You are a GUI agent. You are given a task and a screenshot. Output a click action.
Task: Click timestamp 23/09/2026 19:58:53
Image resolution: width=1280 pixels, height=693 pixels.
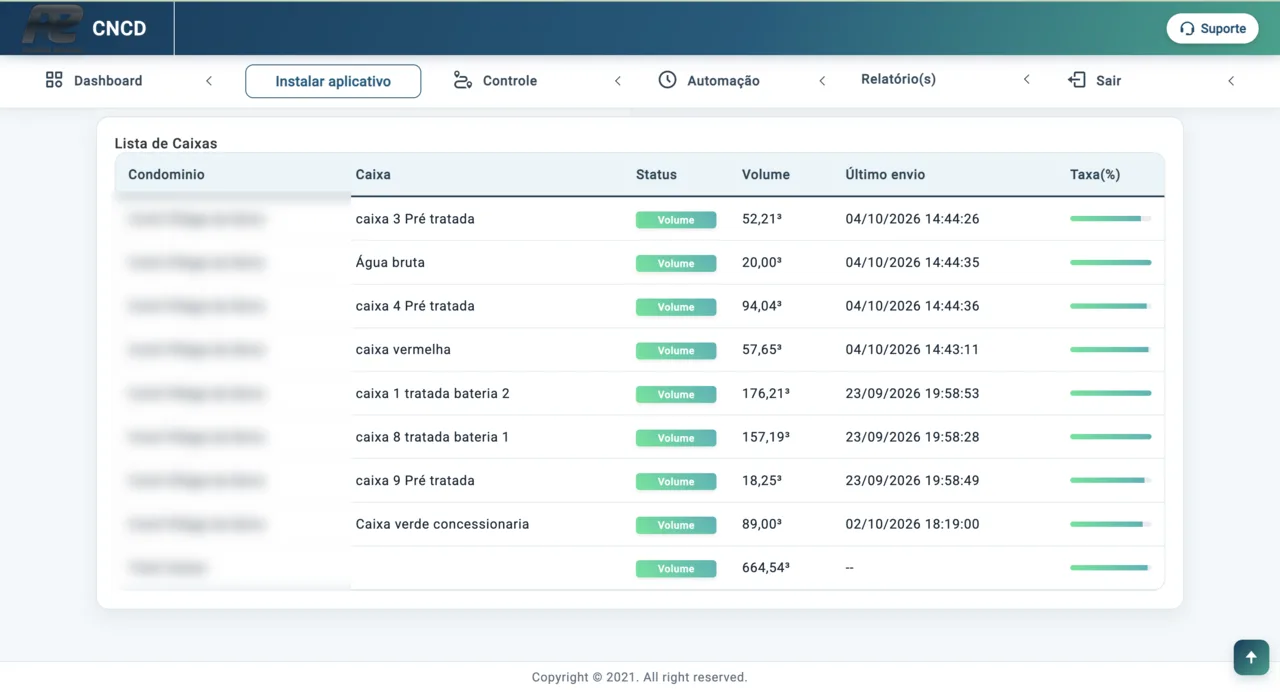point(912,393)
